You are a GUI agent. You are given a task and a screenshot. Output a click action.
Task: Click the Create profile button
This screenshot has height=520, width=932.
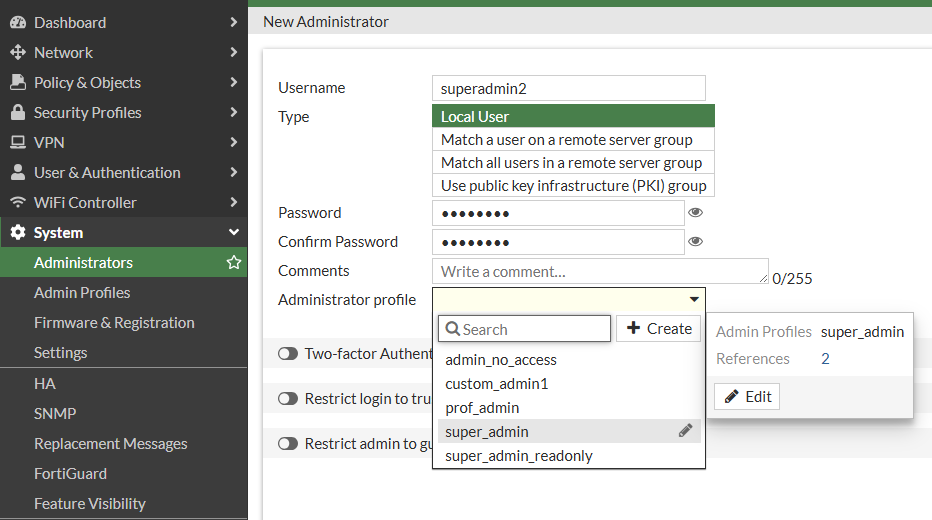(x=659, y=329)
